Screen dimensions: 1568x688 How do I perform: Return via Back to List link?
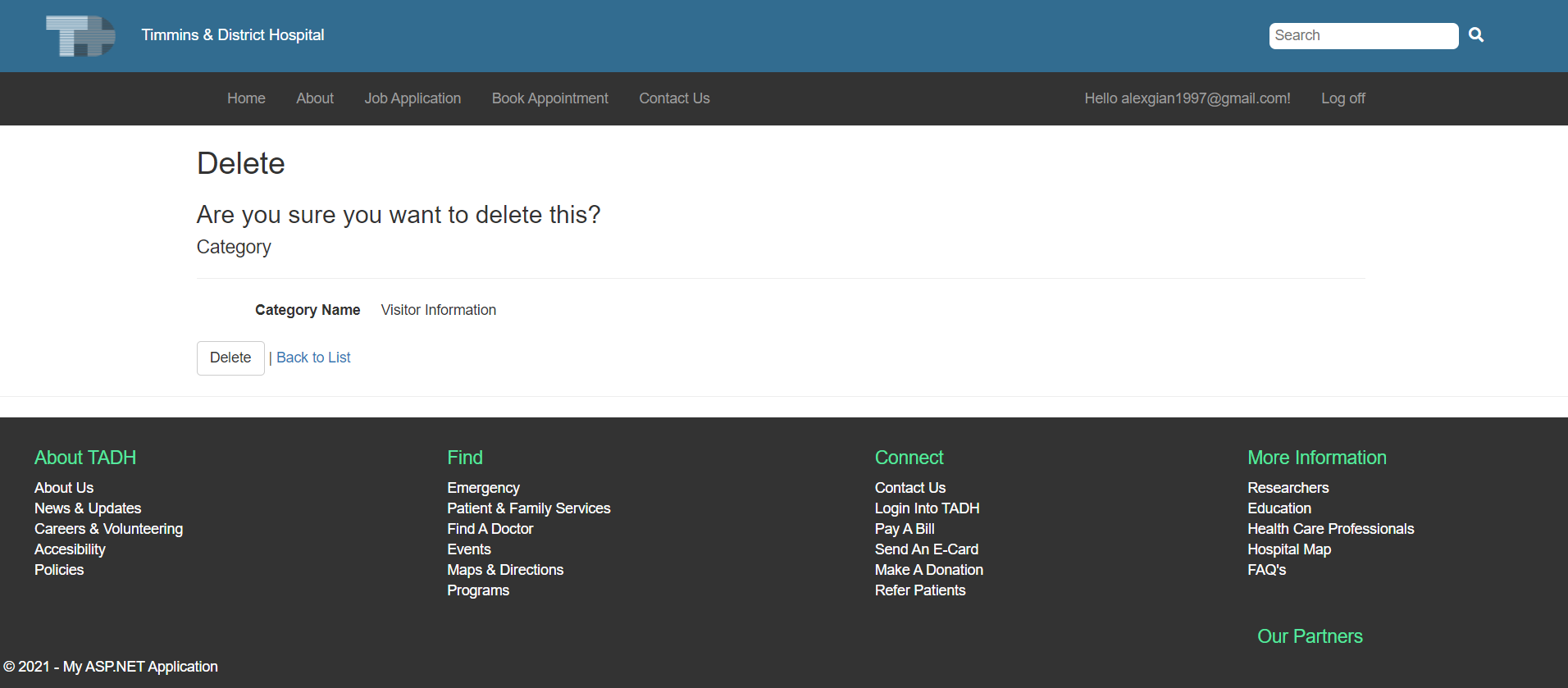click(313, 358)
